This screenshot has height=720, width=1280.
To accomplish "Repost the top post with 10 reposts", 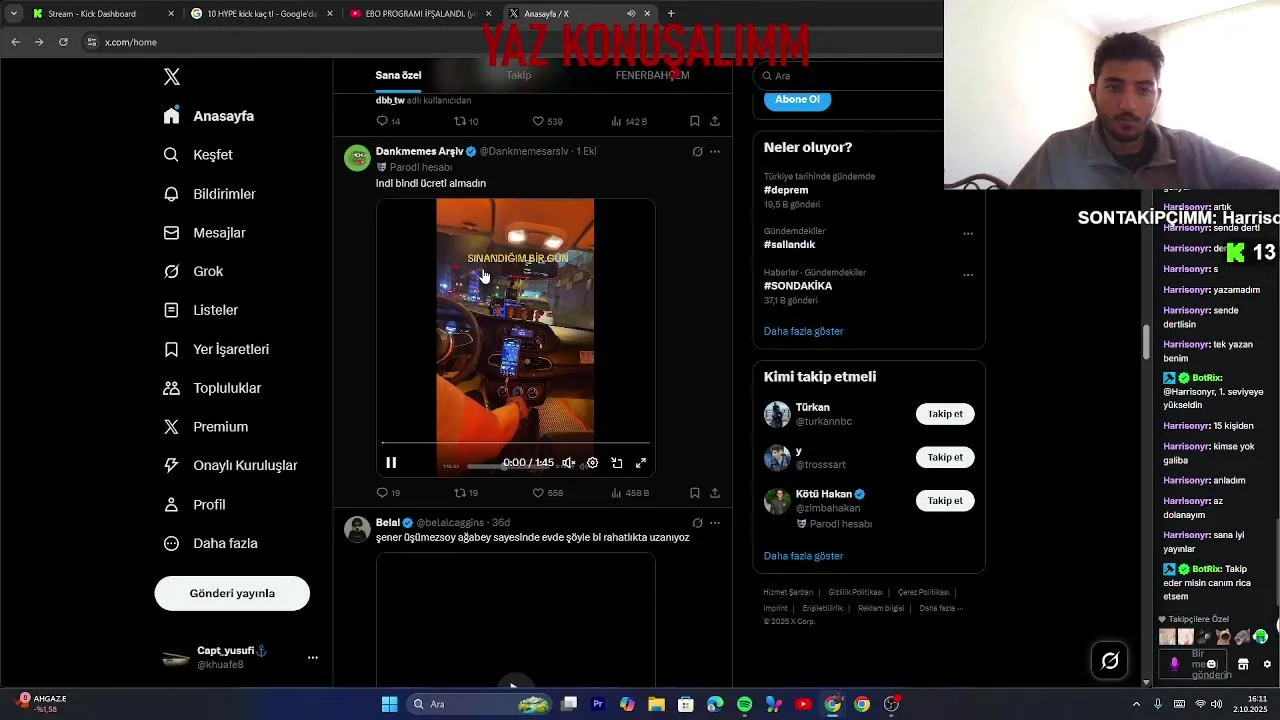I will point(466,121).
